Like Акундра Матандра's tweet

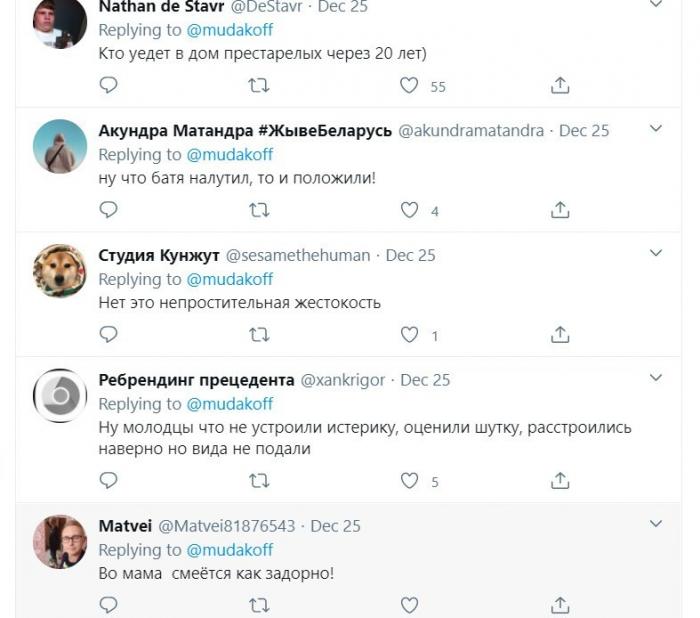(409, 210)
